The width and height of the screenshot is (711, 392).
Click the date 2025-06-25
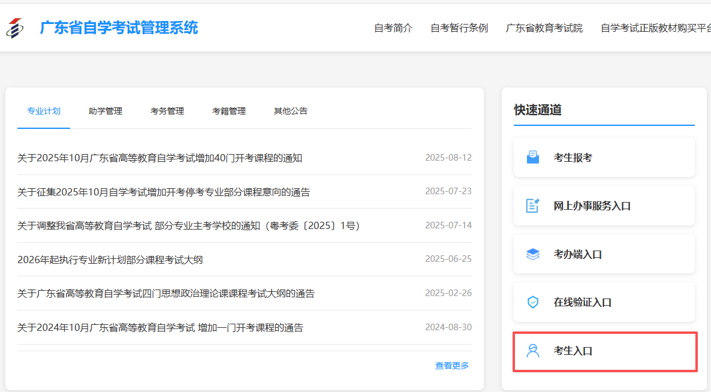click(x=448, y=259)
